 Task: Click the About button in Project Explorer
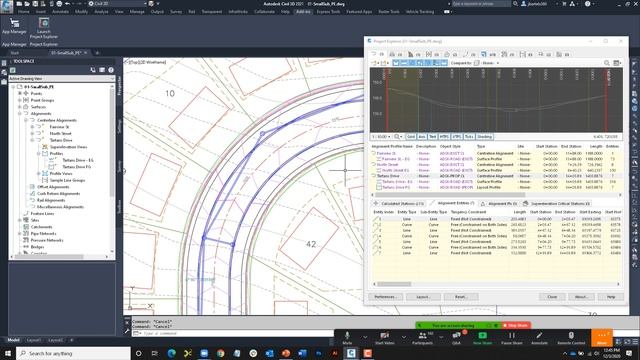pos(581,297)
